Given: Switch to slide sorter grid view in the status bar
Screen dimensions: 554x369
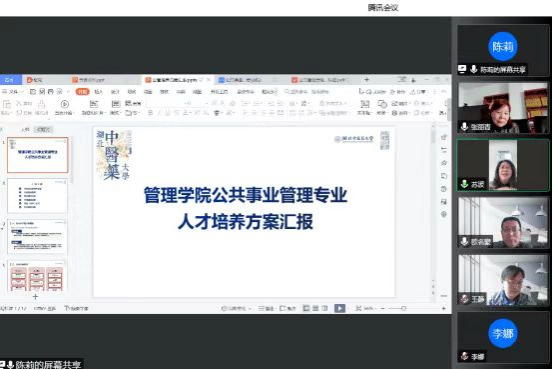Looking at the screenshot, I should tap(316, 308).
